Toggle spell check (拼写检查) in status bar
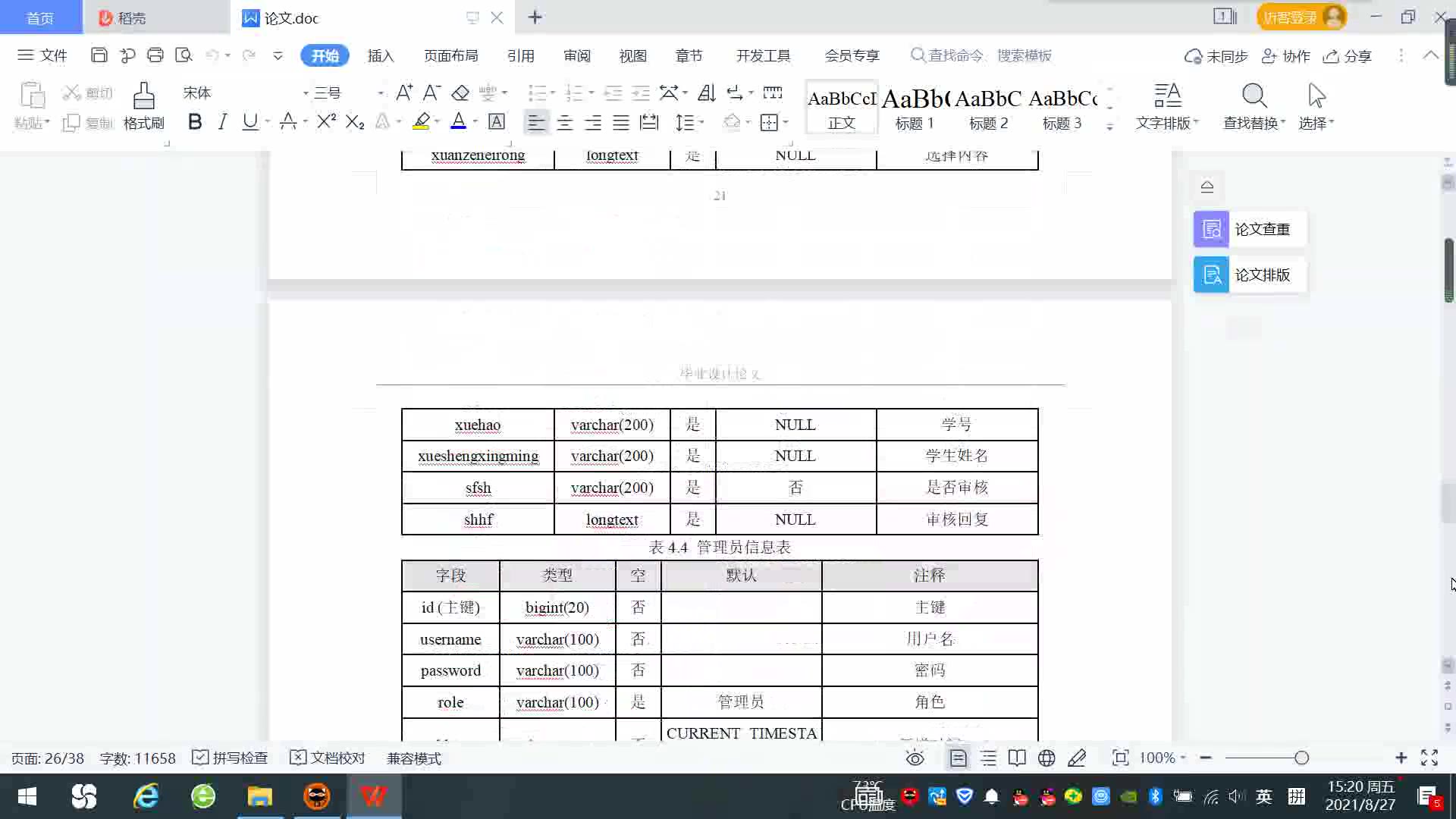 [x=231, y=758]
